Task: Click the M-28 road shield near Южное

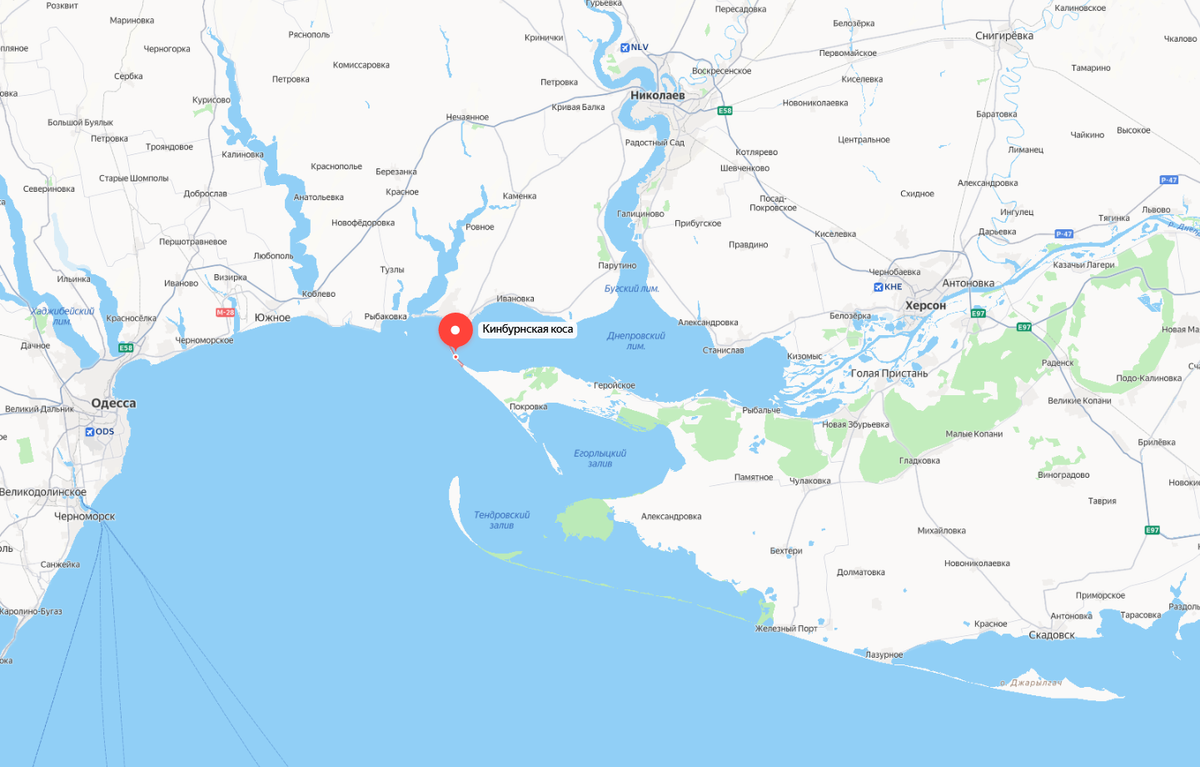Action: point(224,312)
